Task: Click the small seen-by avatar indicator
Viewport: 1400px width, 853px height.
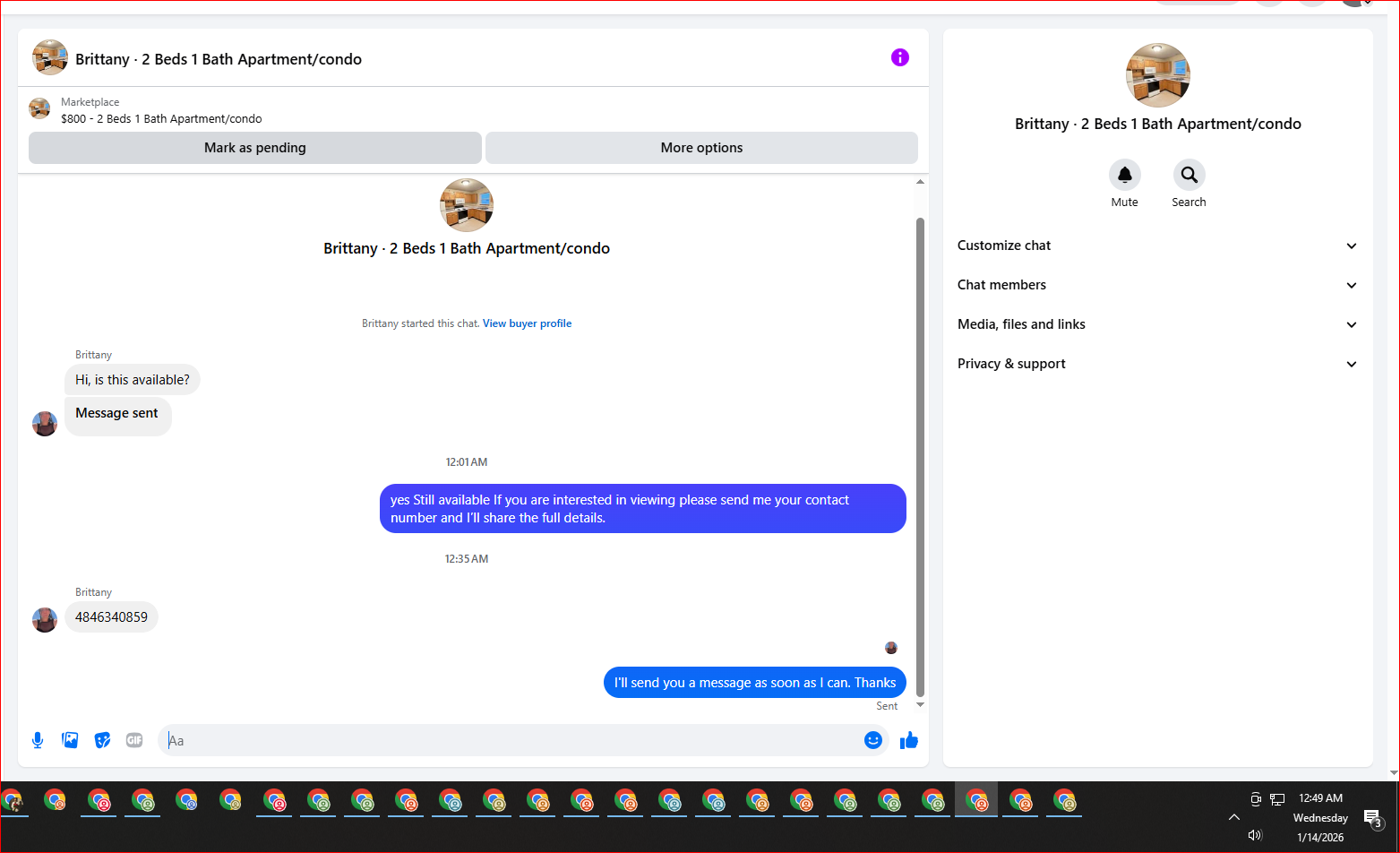Action: point(891,648)
